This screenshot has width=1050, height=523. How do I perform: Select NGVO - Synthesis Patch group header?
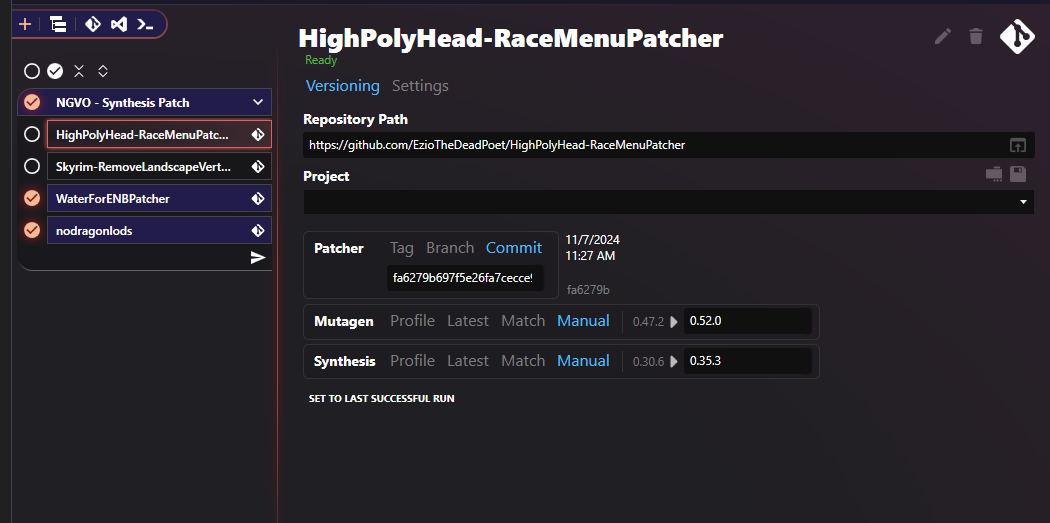[145, 102]
